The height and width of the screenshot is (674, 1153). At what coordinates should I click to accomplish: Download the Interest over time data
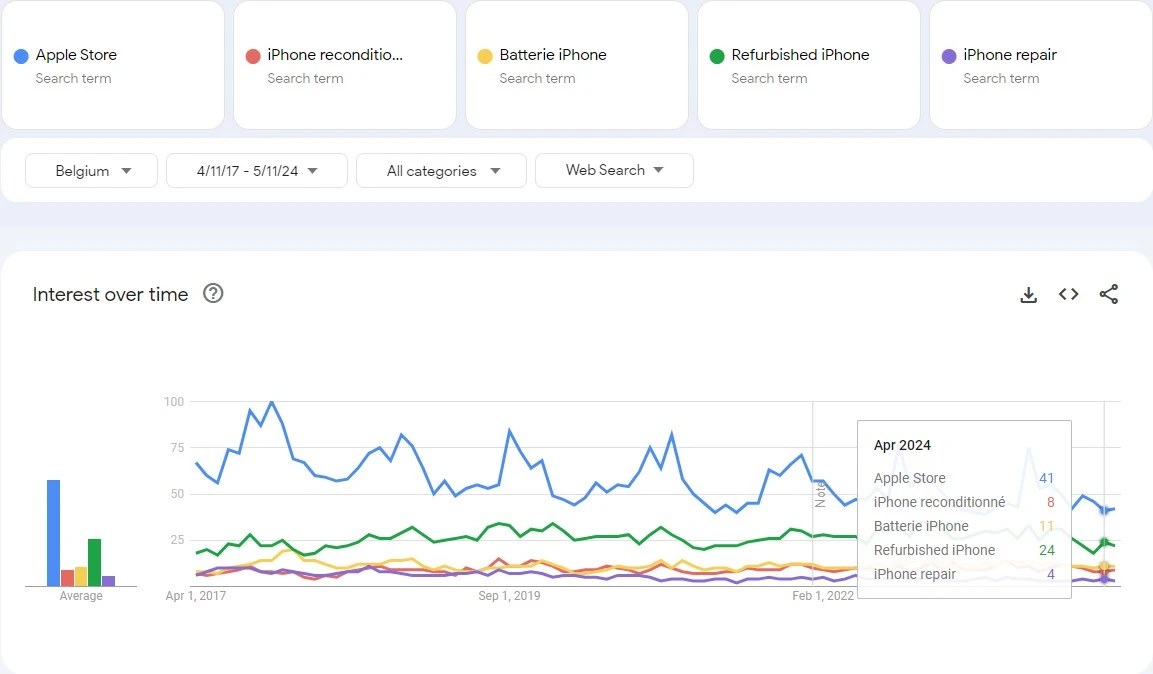[x=1028, y=295]
